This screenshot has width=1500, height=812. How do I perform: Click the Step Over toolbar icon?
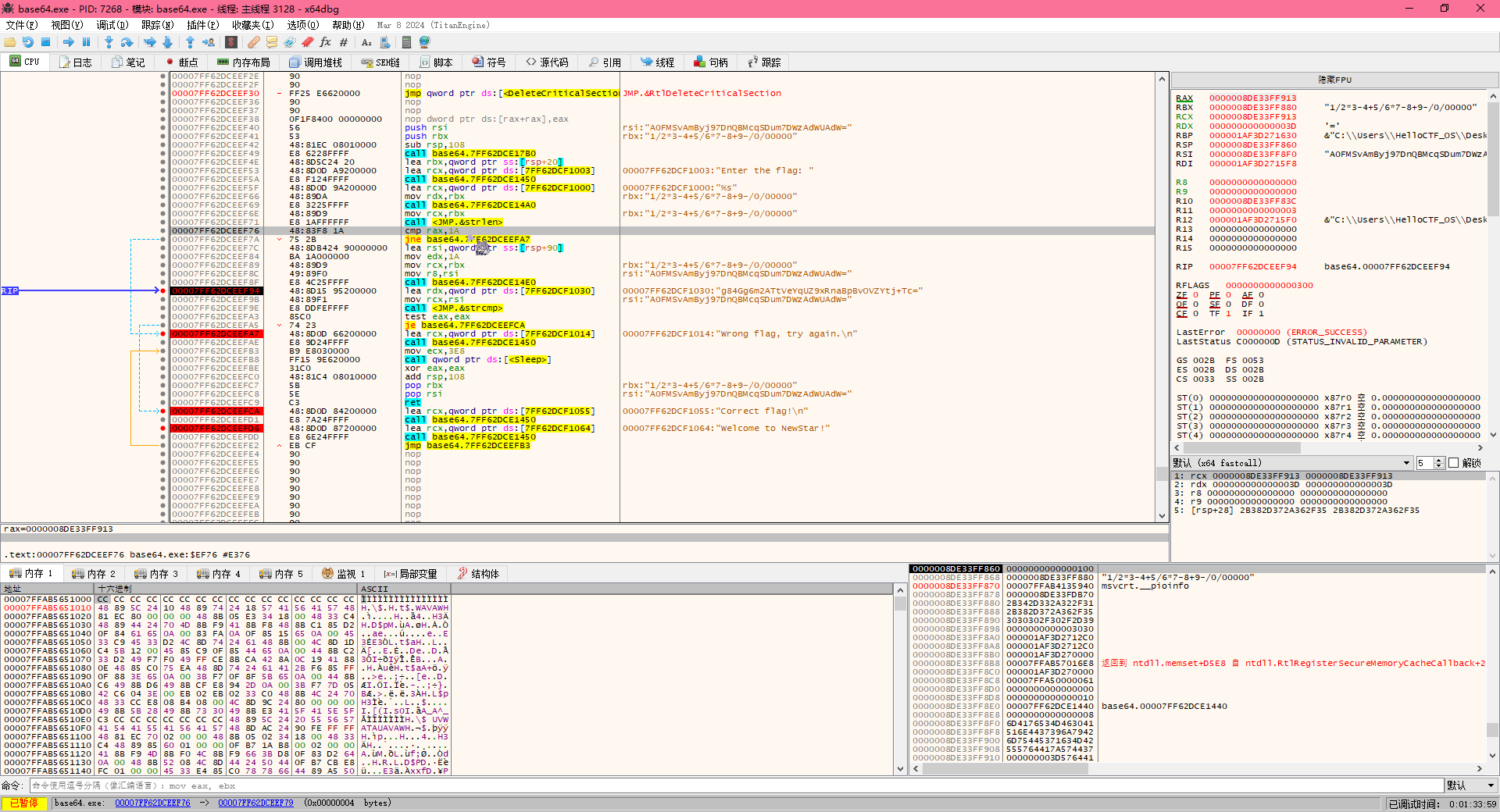point(127,42)
